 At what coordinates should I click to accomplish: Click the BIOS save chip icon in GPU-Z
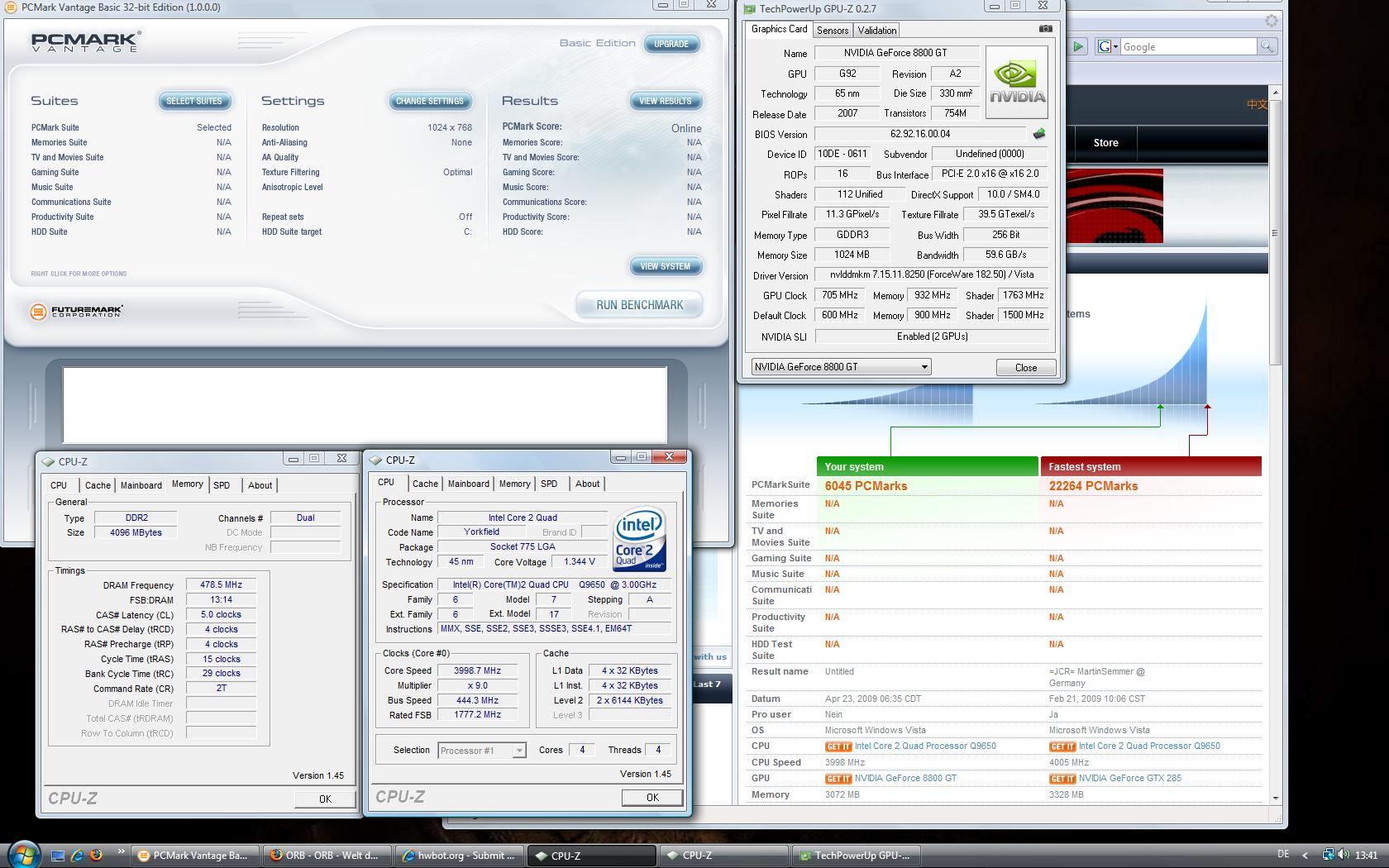(x=1039, y=133)
